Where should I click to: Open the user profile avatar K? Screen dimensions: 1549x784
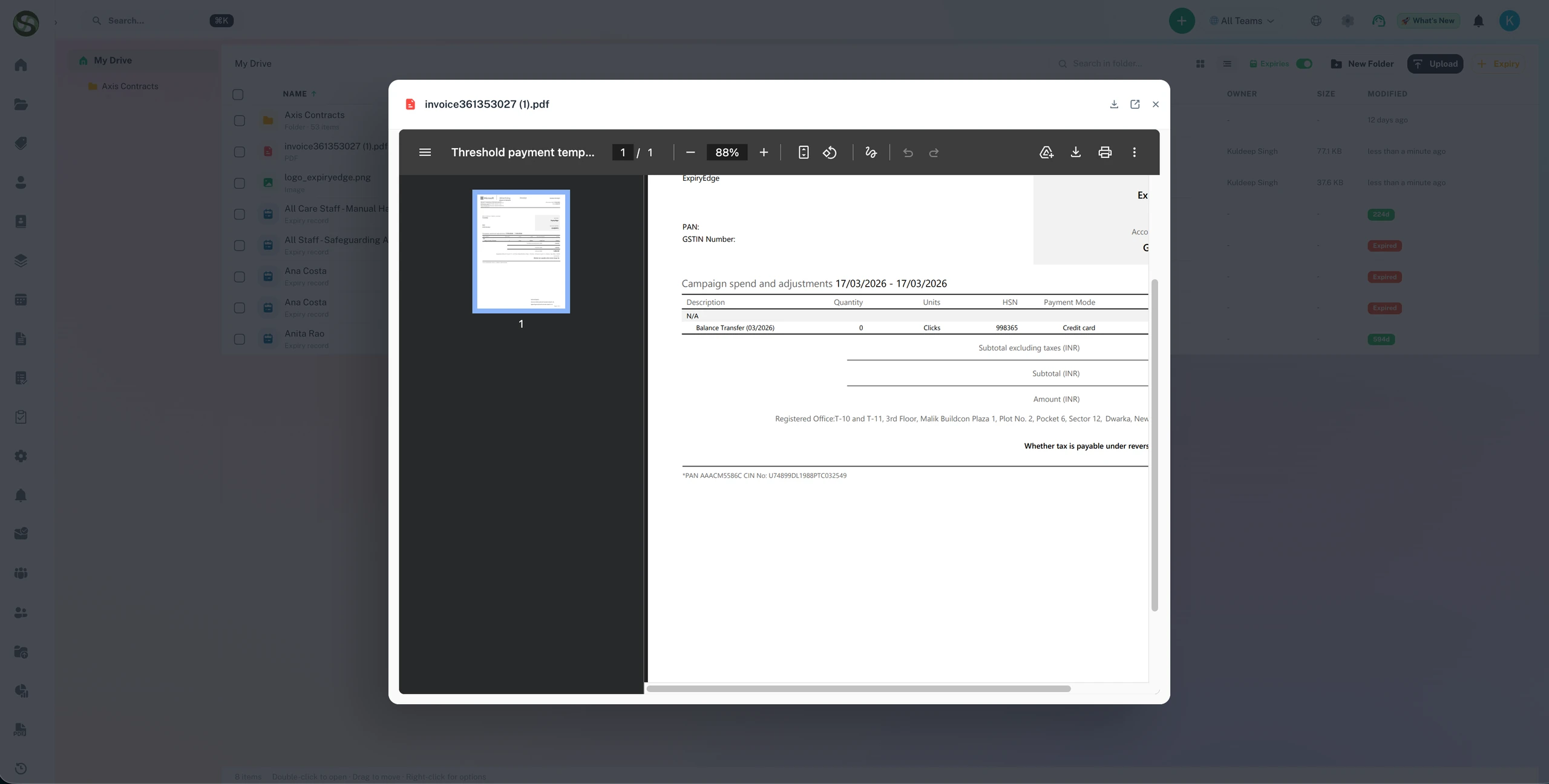[1510, 21]
